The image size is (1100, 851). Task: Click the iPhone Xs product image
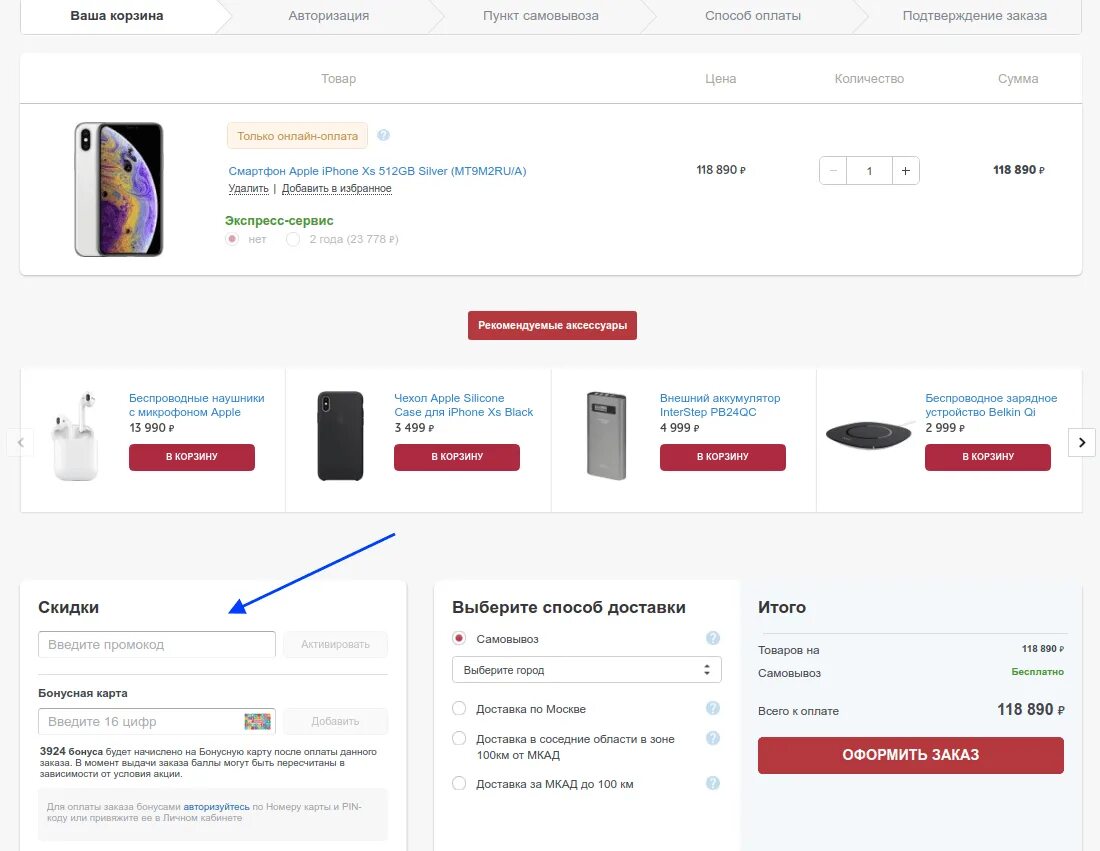click(119, 189)
